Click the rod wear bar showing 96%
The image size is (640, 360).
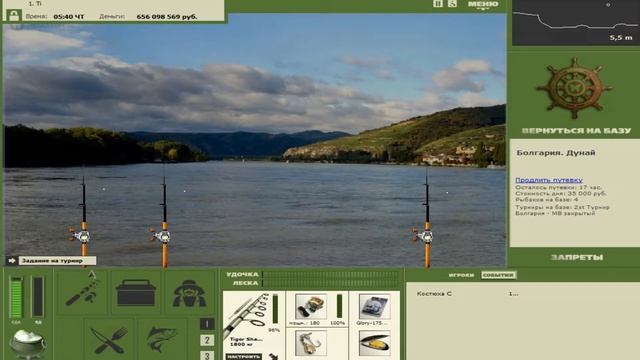tap(275, 309)
